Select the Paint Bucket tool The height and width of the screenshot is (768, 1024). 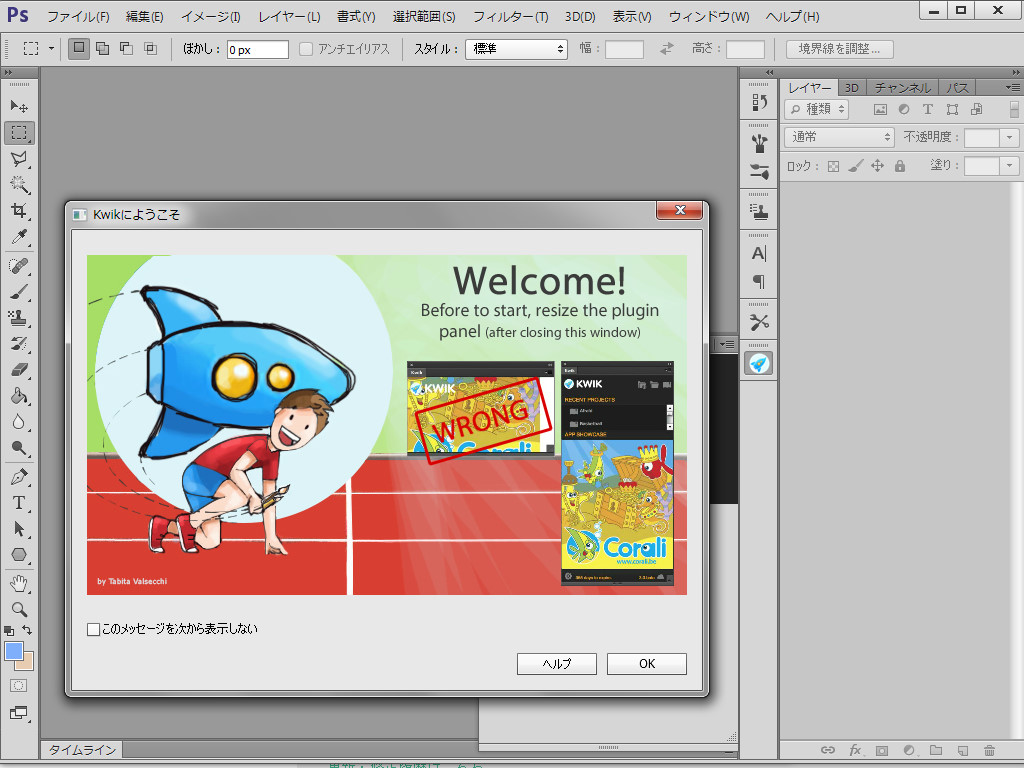19,396
